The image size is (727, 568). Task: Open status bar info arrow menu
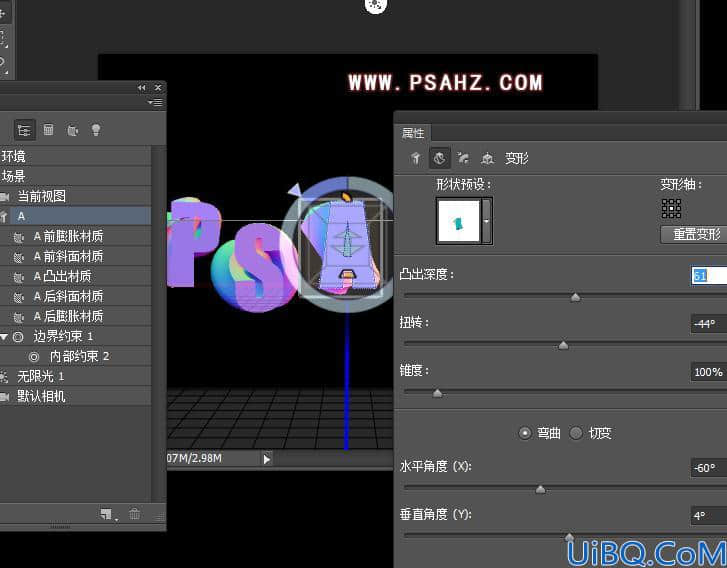[x=267, y=459]
